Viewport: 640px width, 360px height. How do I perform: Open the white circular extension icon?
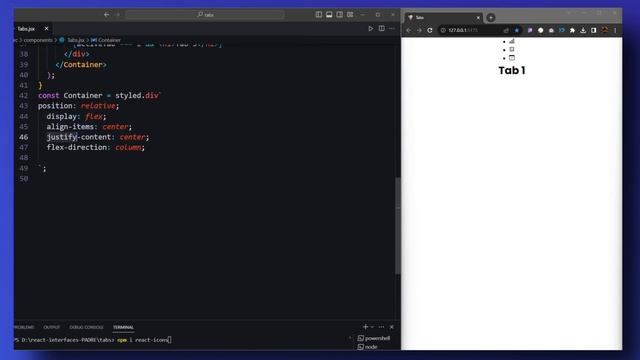tap(540, 30)
